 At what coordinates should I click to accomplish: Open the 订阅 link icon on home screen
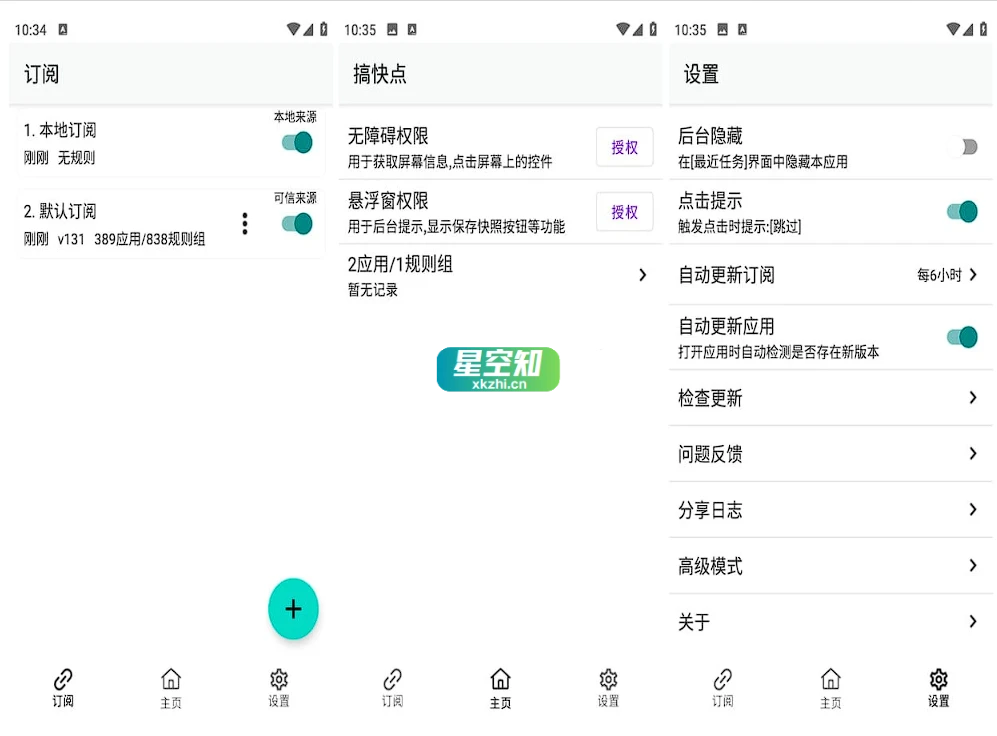pos(392,687)
